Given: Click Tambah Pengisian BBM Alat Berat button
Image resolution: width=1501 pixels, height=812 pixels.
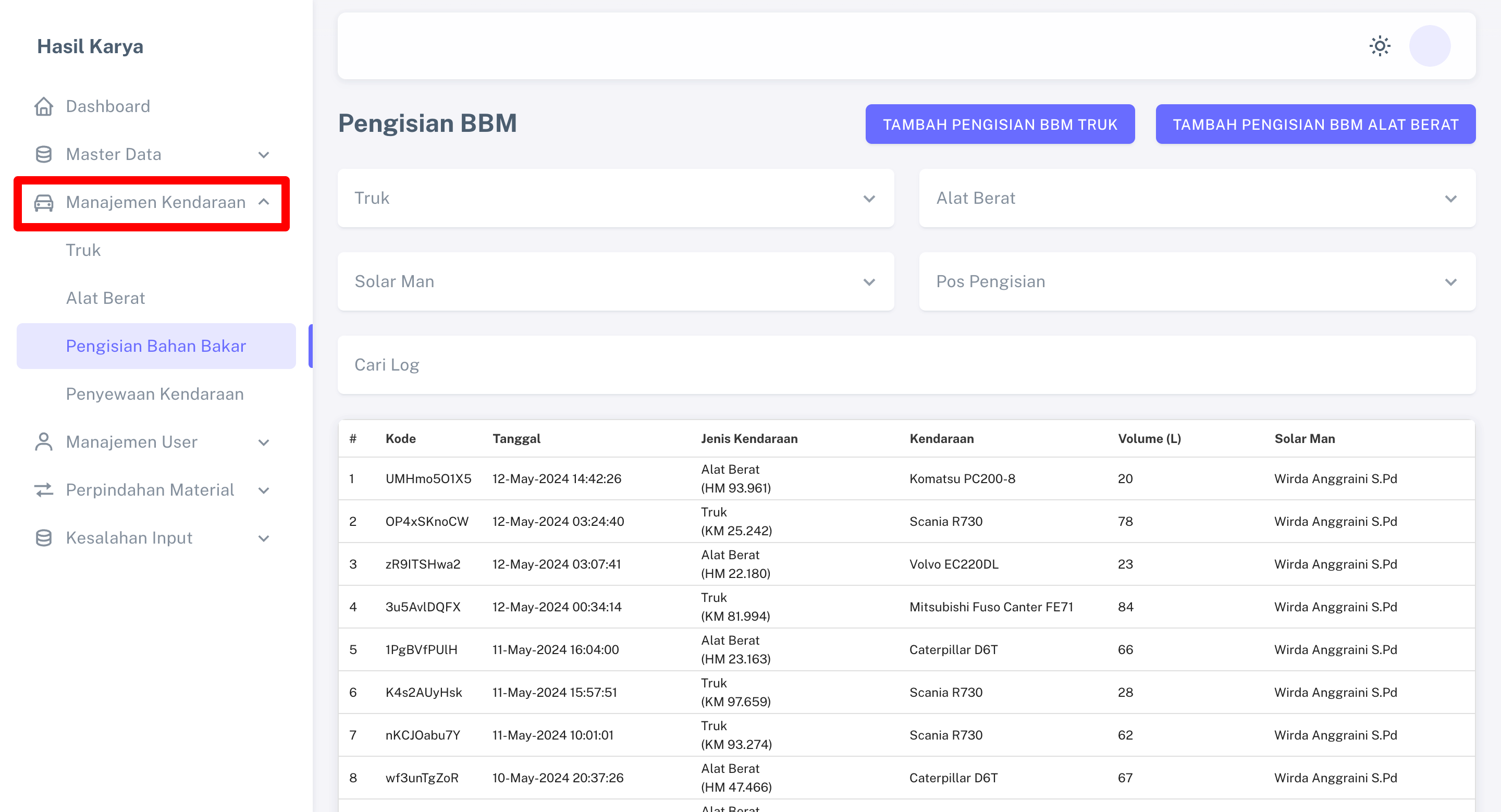Looking at the screenshot, I should tap(1315, 124).
